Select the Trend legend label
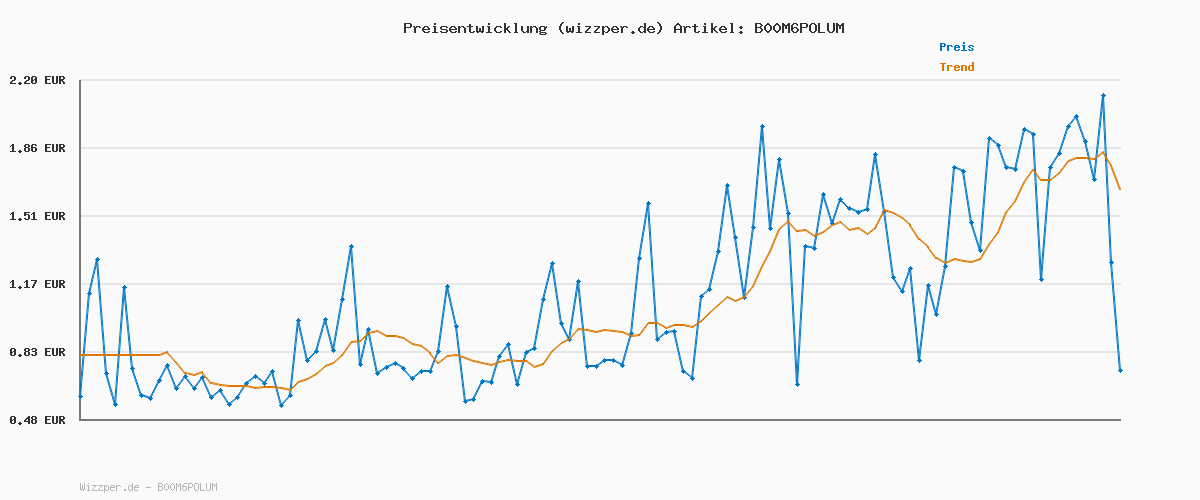The width and height of the screenshot is (1200, 500). click(x=956, y=67)
